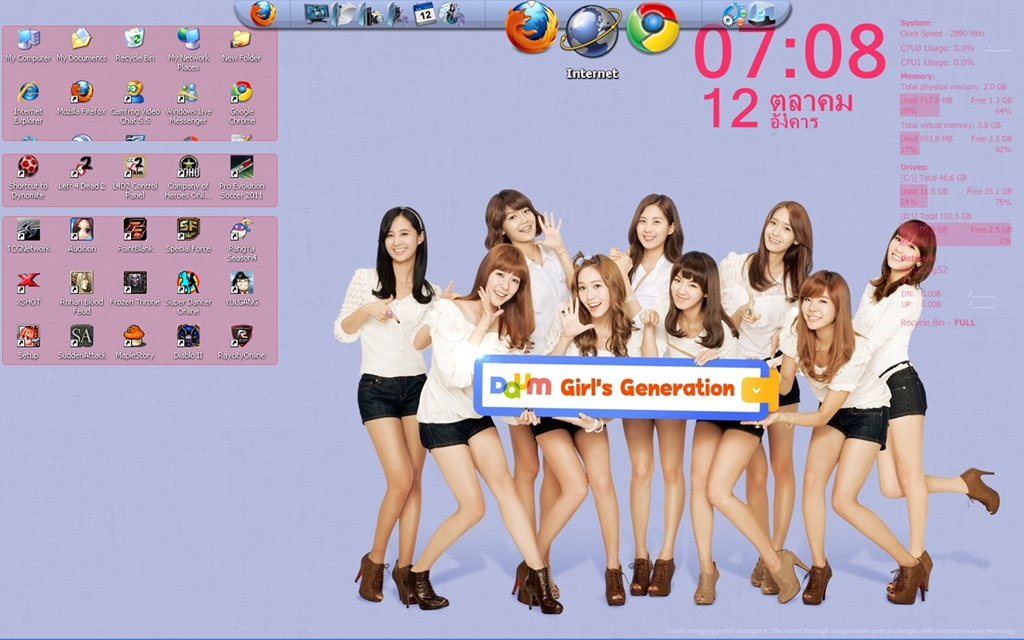Image resolution: width=1024 pixels, height=640 pixels.
Task: Open the Windows Live Messenger shortcut
Action: tap(188, 103)
